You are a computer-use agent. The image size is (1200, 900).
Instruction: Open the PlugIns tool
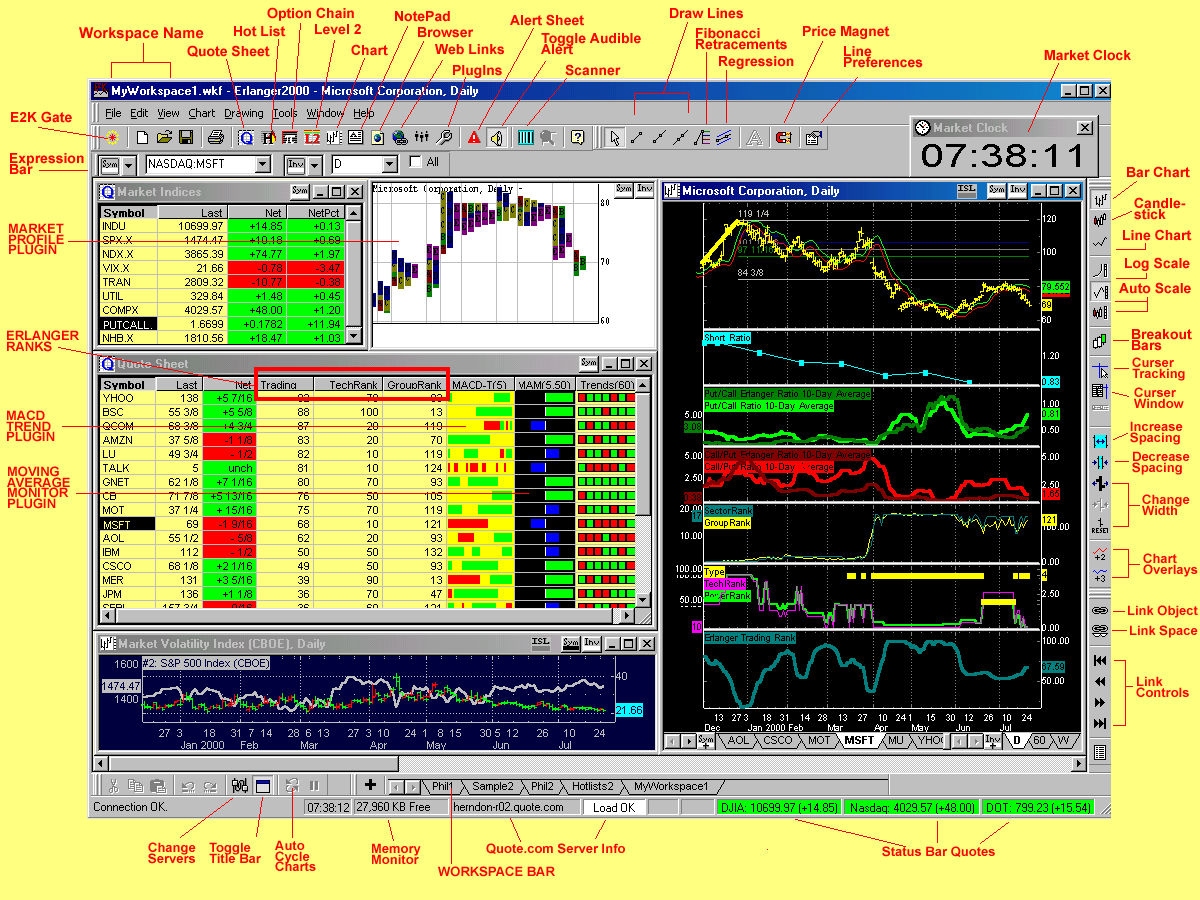[443, 137]
